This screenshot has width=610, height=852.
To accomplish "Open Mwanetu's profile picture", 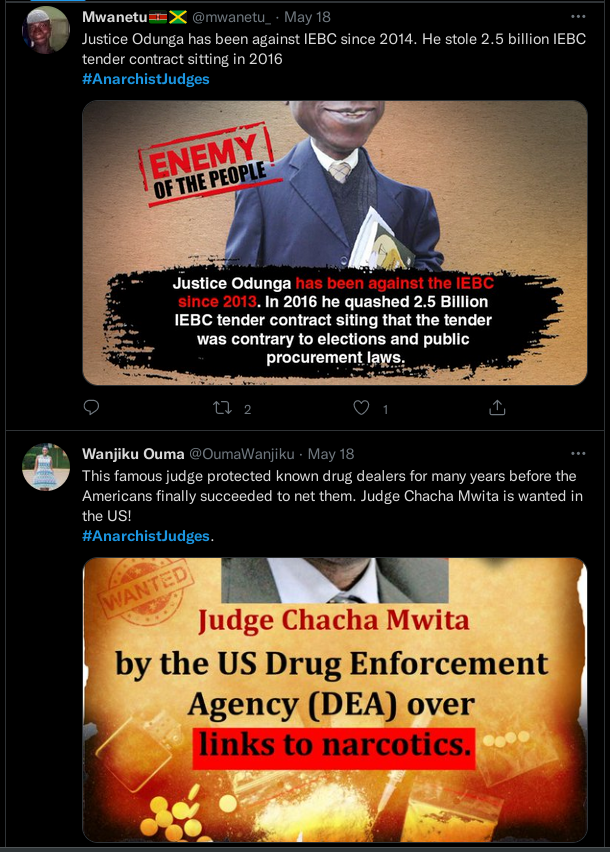I will click(x=46, y=30).
